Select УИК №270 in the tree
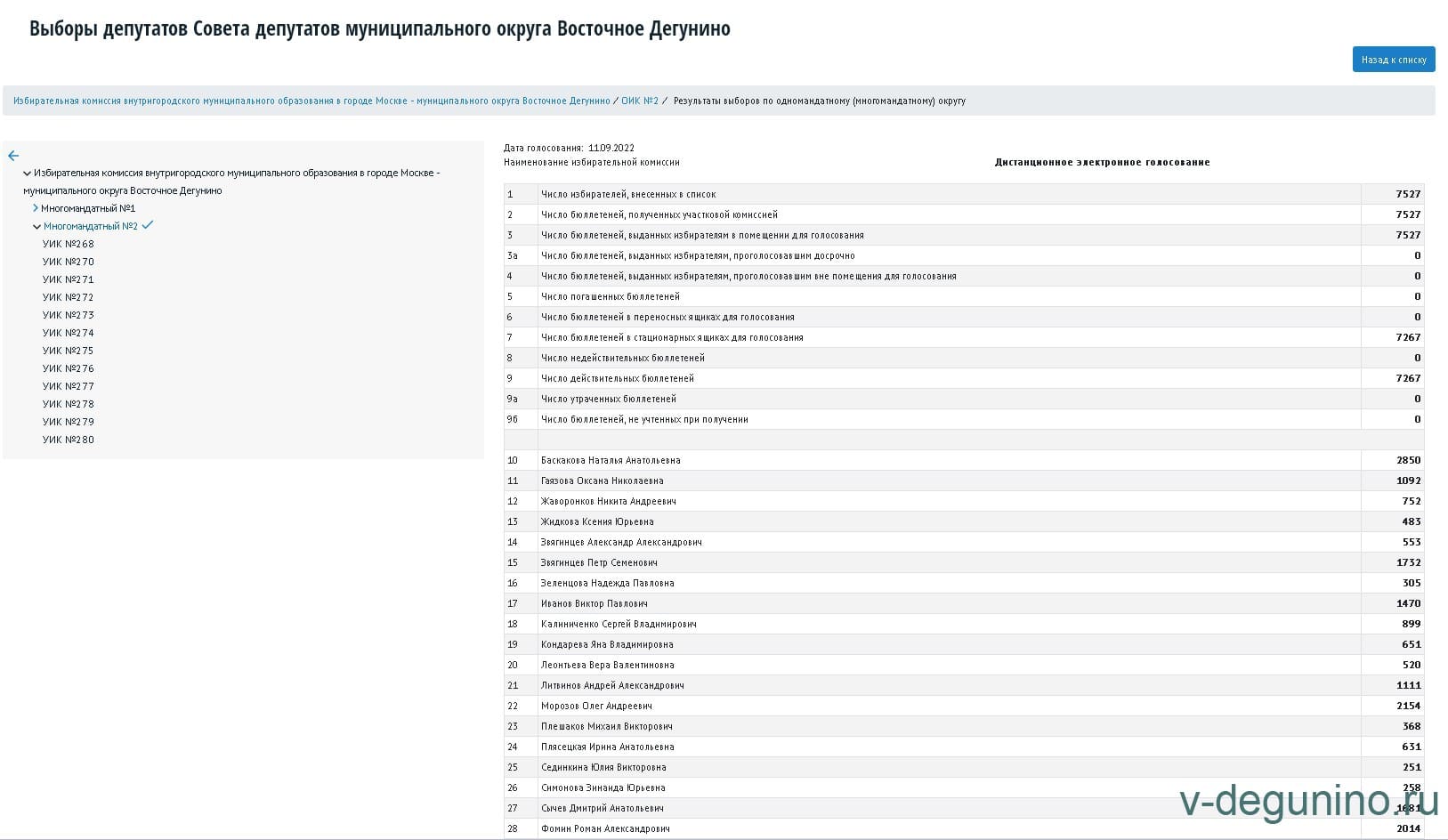Image resolution: width=1448 pixels, height=840 pixels. pos(69,262)
